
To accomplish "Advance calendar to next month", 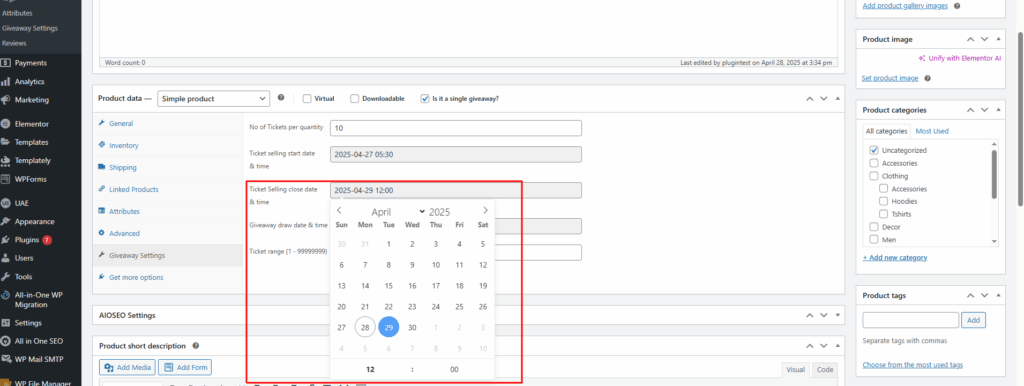I will (x=485, y=210).
